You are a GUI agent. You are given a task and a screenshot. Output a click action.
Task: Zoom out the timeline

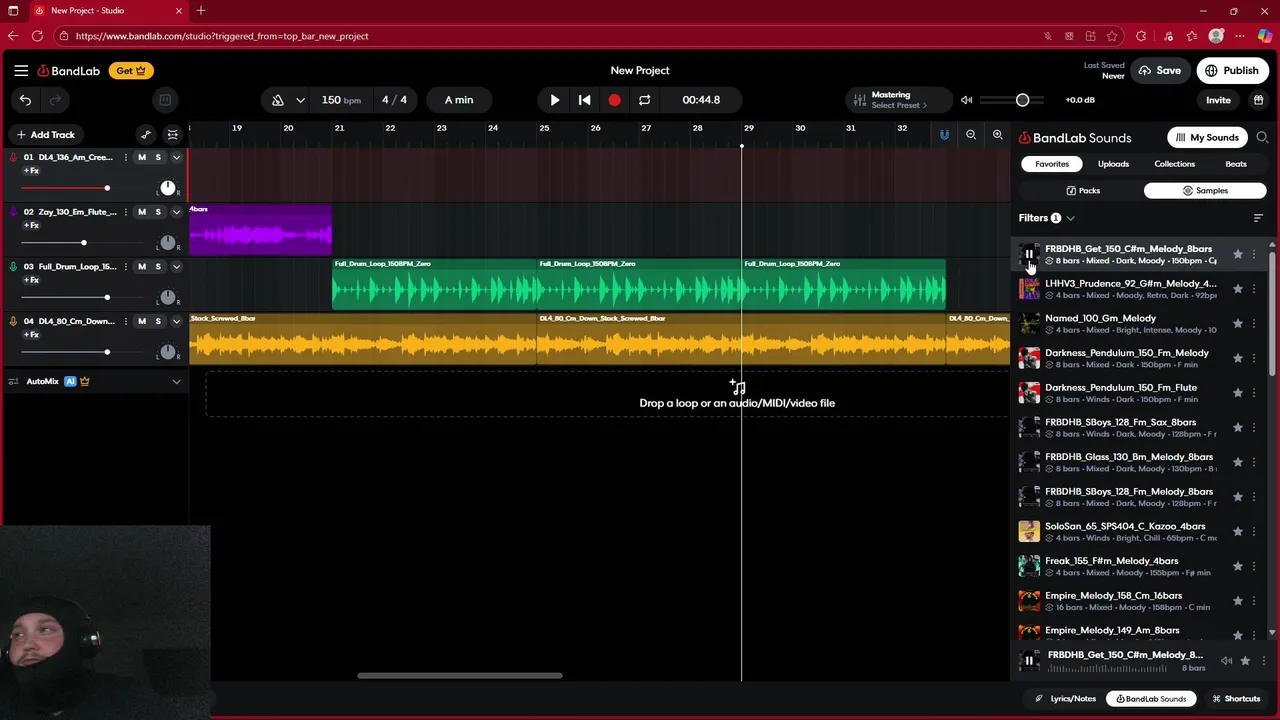(971, 134)
